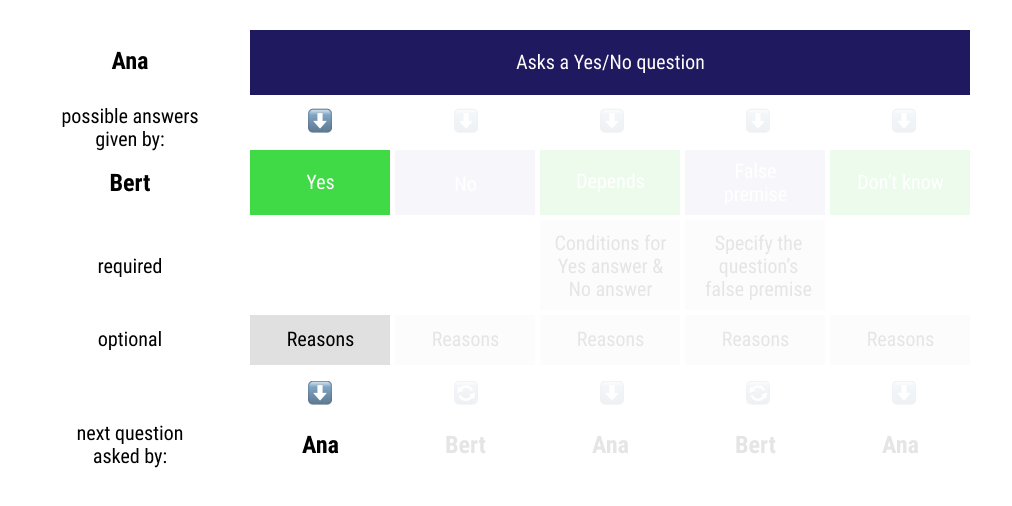The width and height of the screenshot is (1012, 506).
Task: Pick the Don't know answer box
Action: click(900, 183)
